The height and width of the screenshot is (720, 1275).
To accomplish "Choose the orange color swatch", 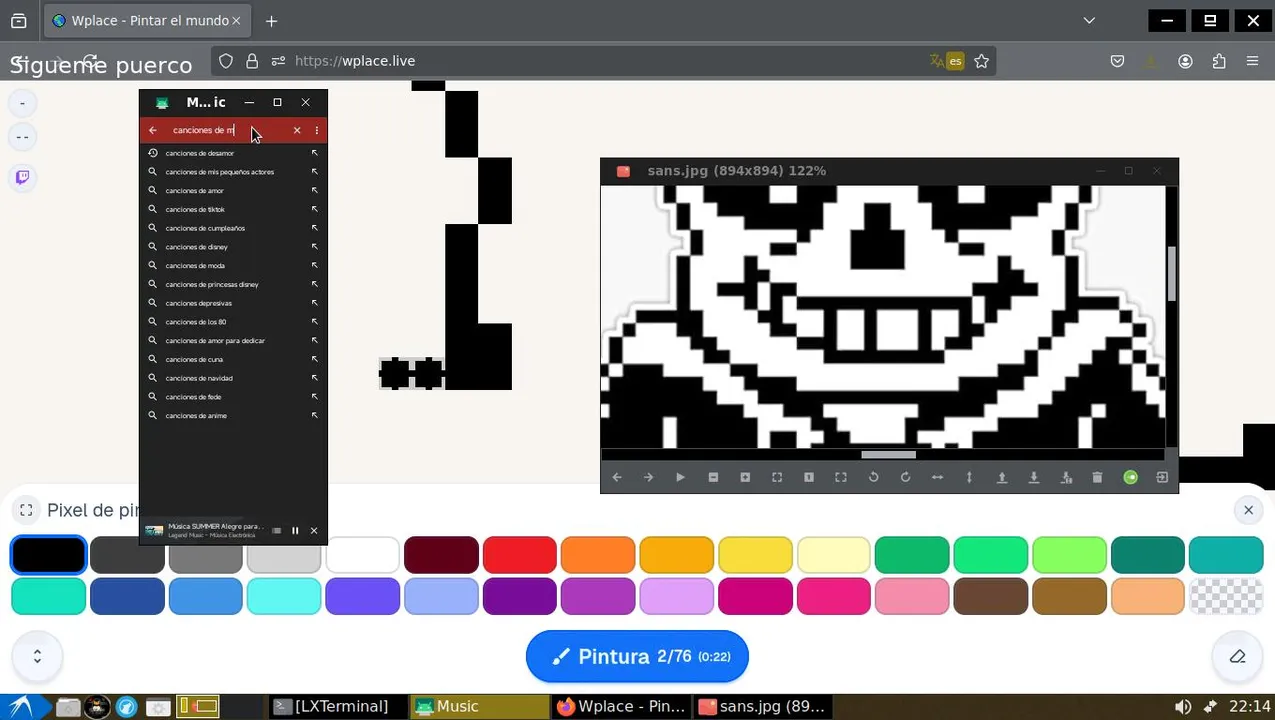I will click(x=598, y=555).
